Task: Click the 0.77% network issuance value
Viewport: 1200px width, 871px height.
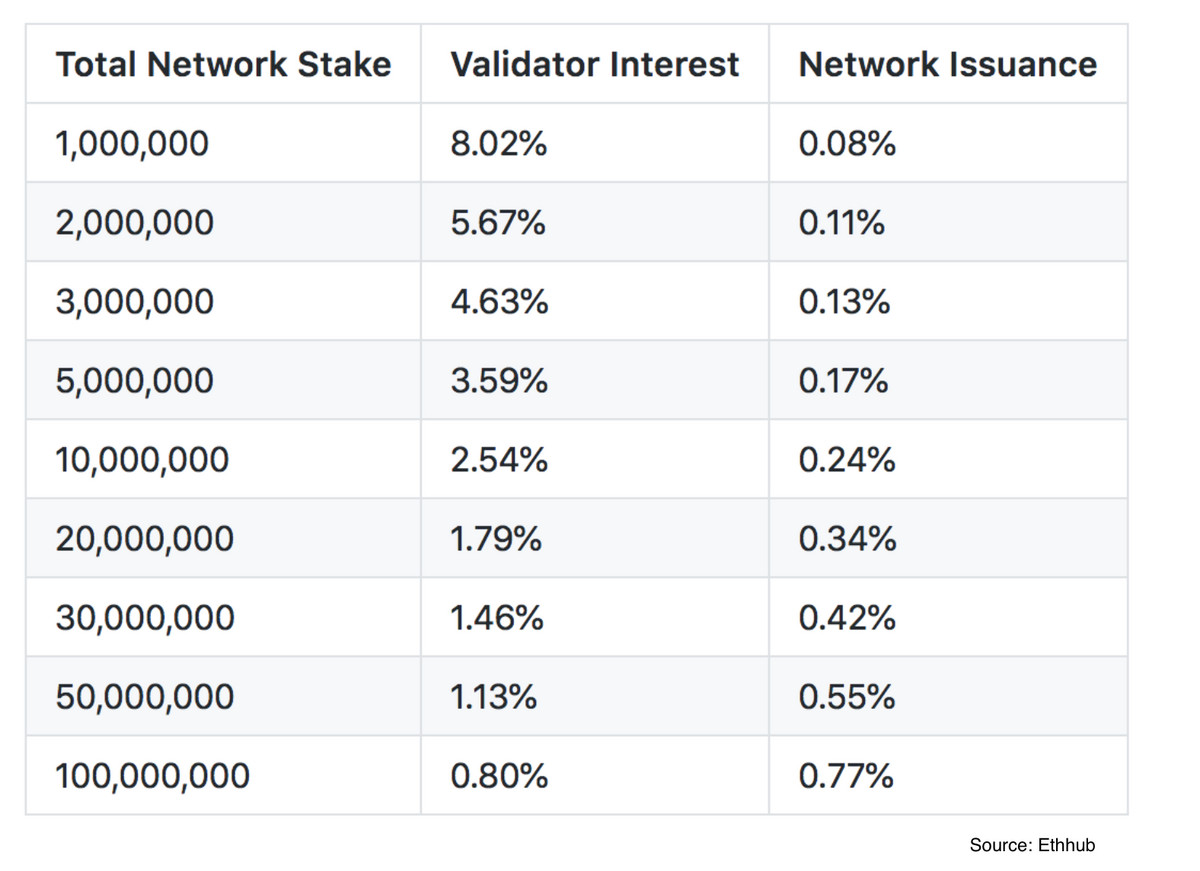Action: pos(846,776)
